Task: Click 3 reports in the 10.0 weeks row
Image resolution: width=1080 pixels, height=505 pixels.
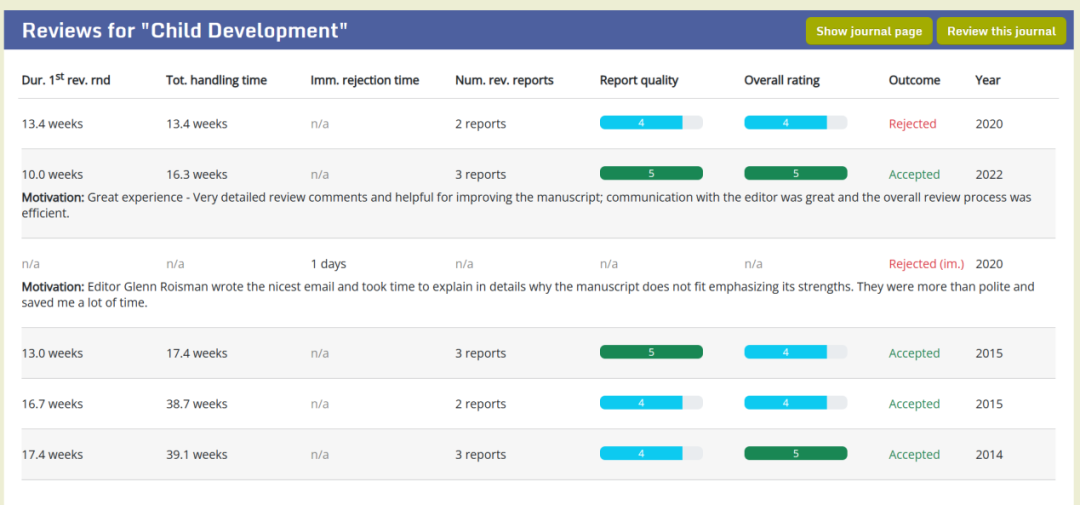Action: (x=481, y=174)
